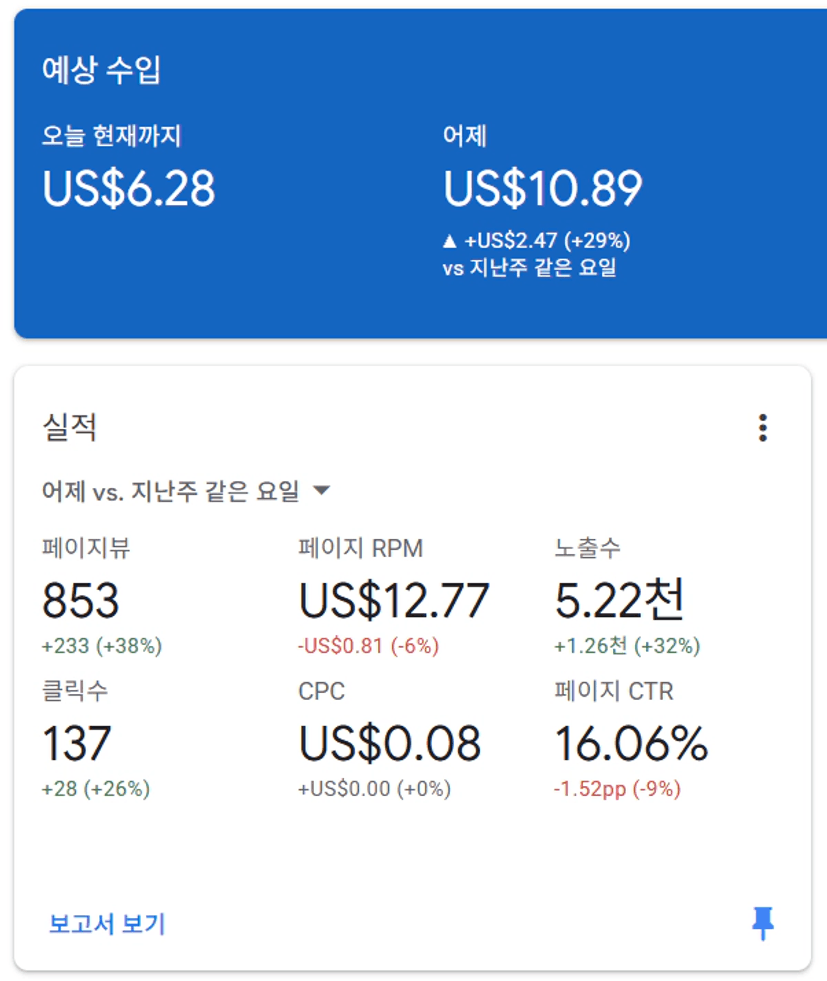
Task: Expand the 어제 vs. 지난주 같은 요일 dropdown
Action: pos(186,491)
